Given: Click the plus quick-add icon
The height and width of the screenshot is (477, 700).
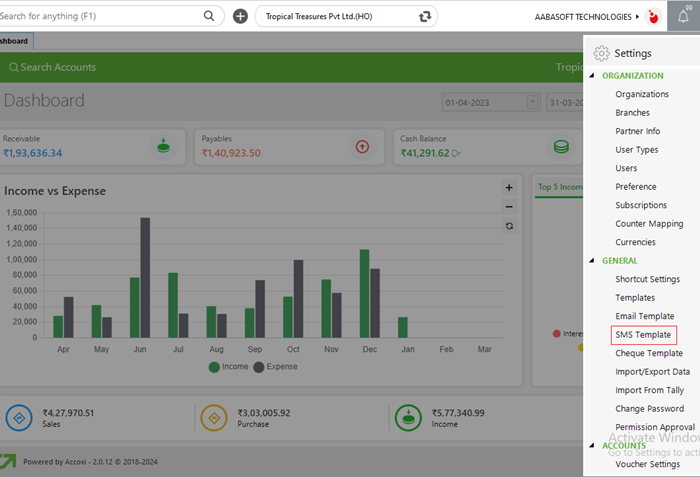Looking at the screenshot, I should [240, 16].
